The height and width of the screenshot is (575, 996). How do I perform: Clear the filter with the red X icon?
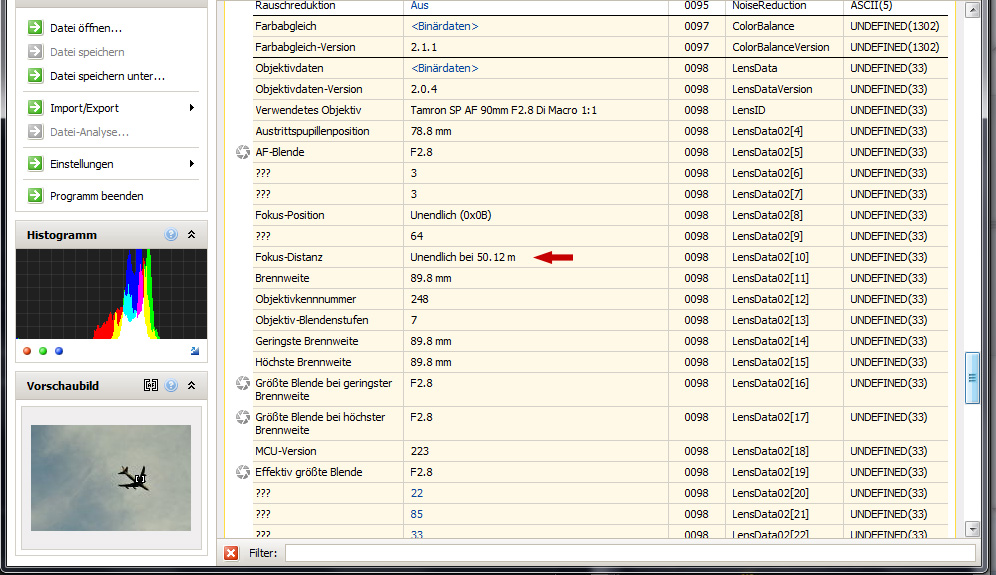coord(231,553)
